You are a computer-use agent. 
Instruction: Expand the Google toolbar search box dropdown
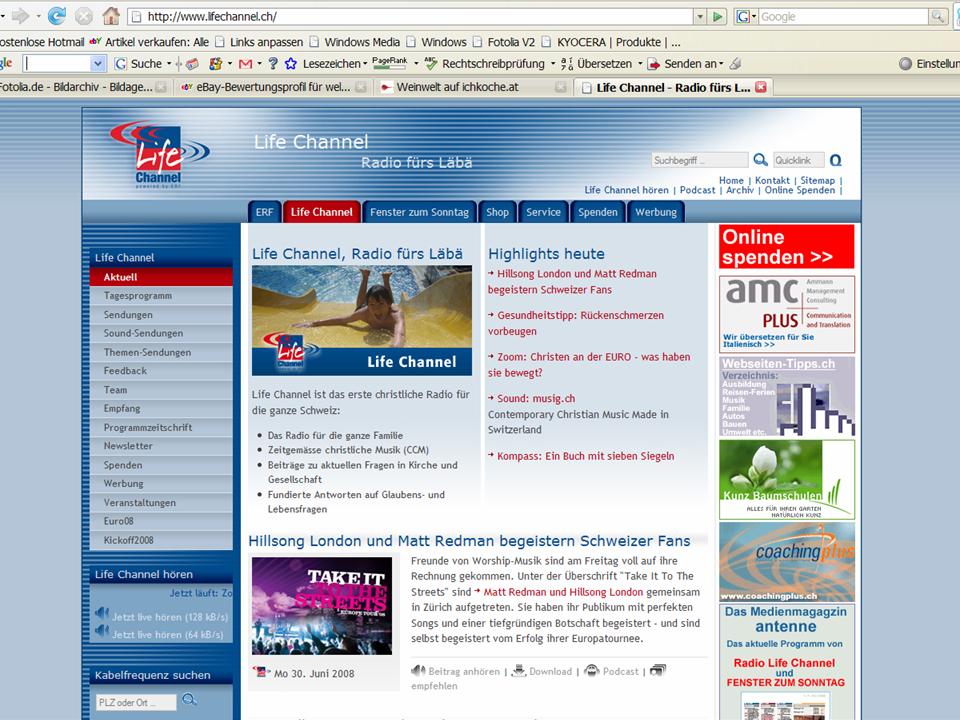[97, 63]
